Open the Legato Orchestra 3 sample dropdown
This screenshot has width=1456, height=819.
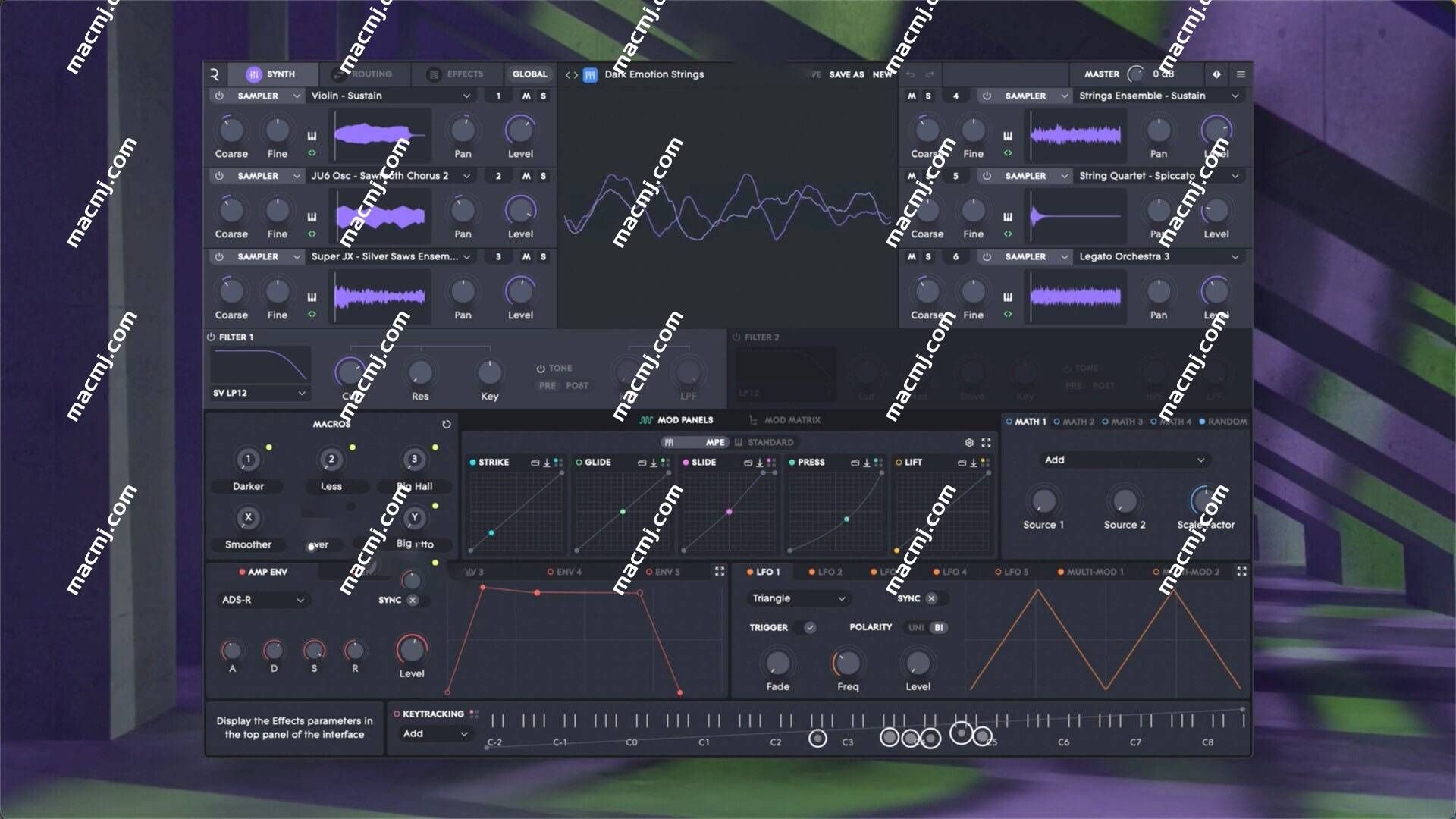pos(1159,256)
